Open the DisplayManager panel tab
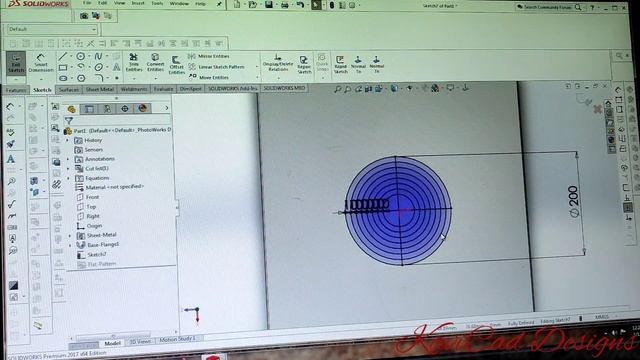 coord(142,108)
